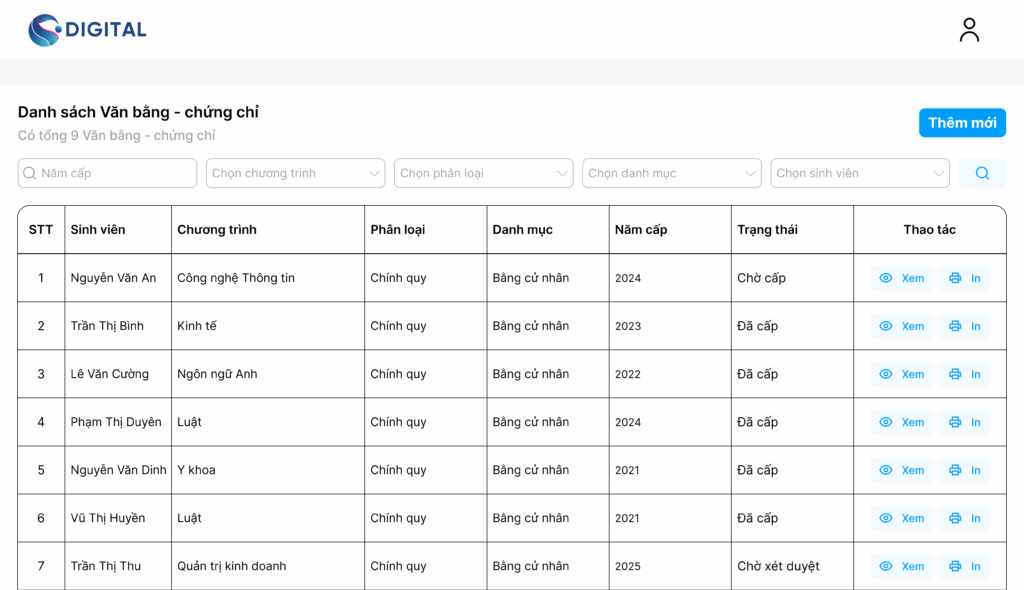The image size is (1024, 590).
Task: Click the Sinh viên column header
Action: point(98,229)
